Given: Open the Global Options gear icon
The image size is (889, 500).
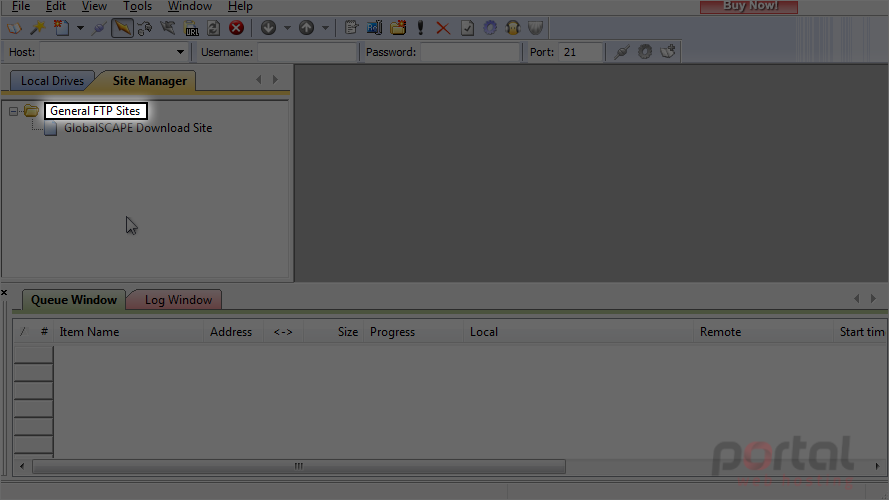Looking at the screenshot, I should tap(490, 28).
